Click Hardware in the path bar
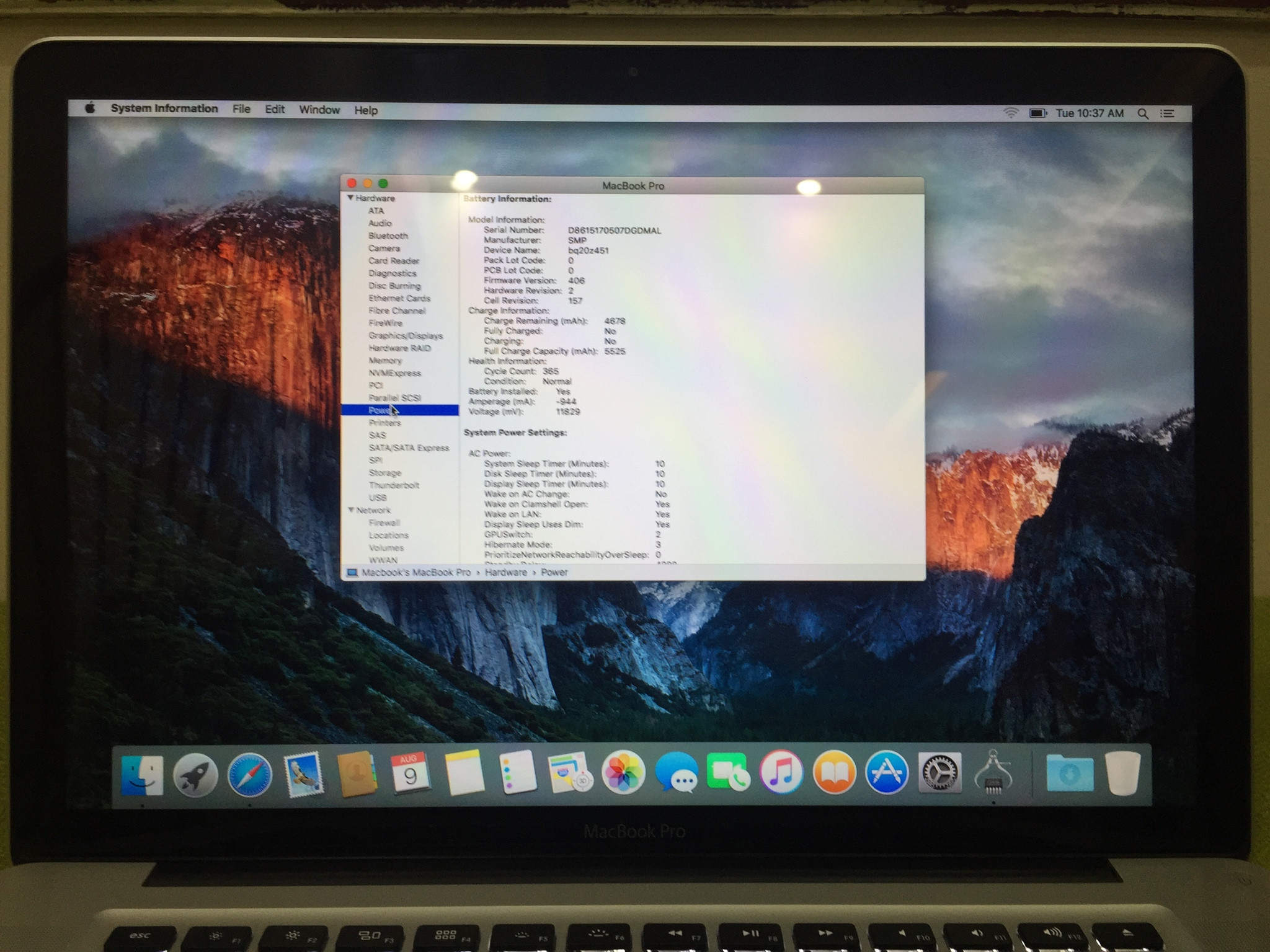Image resolution: width=1270 pixels, height=952 pixels. click(505, 572)
